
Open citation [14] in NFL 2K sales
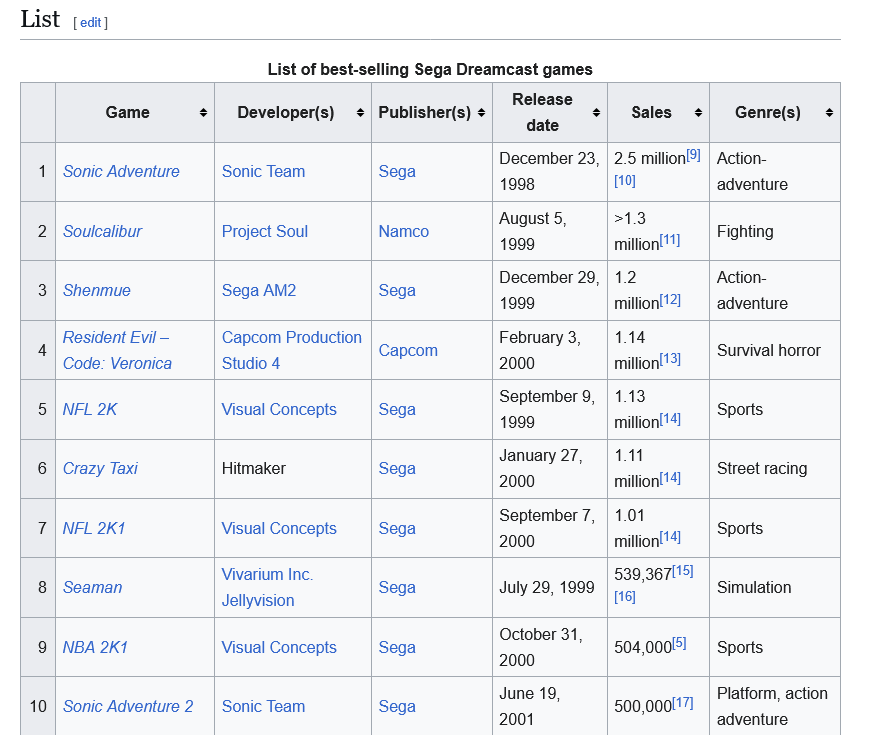[670, 419]
